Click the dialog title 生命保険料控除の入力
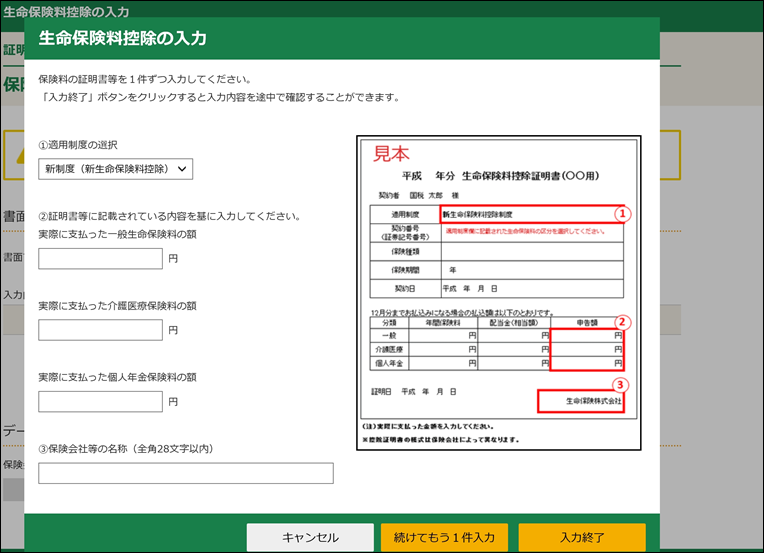Viewport: 764px width, 553px height. click(123, 38)
